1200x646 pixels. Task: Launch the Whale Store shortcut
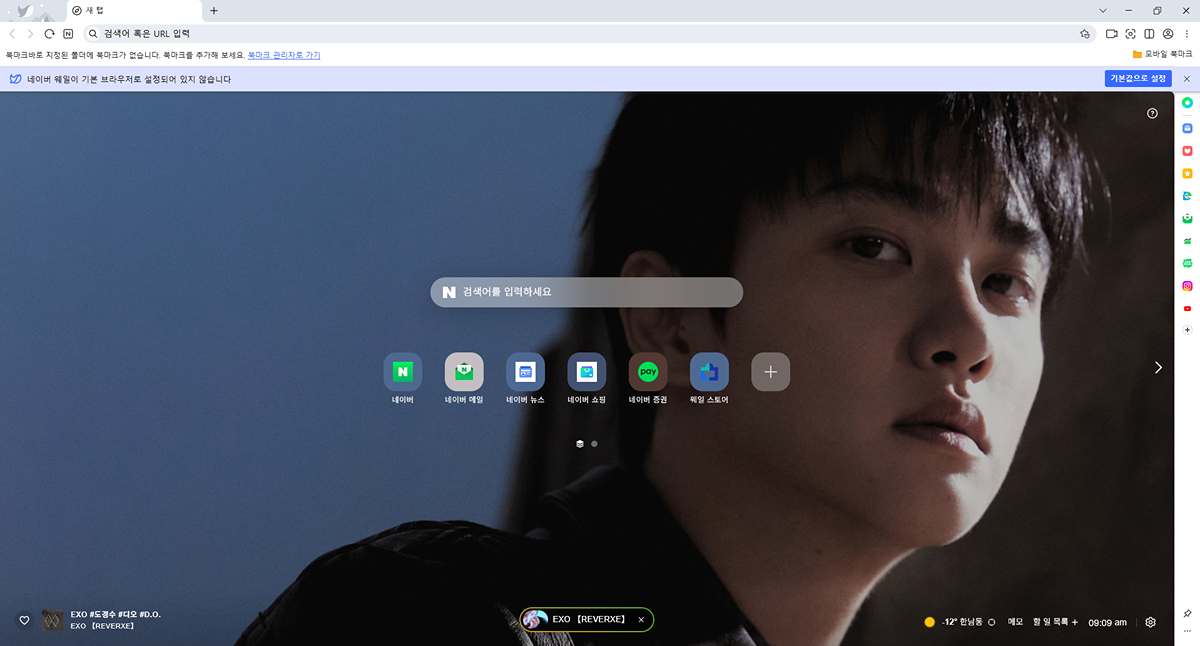point(709,372)
